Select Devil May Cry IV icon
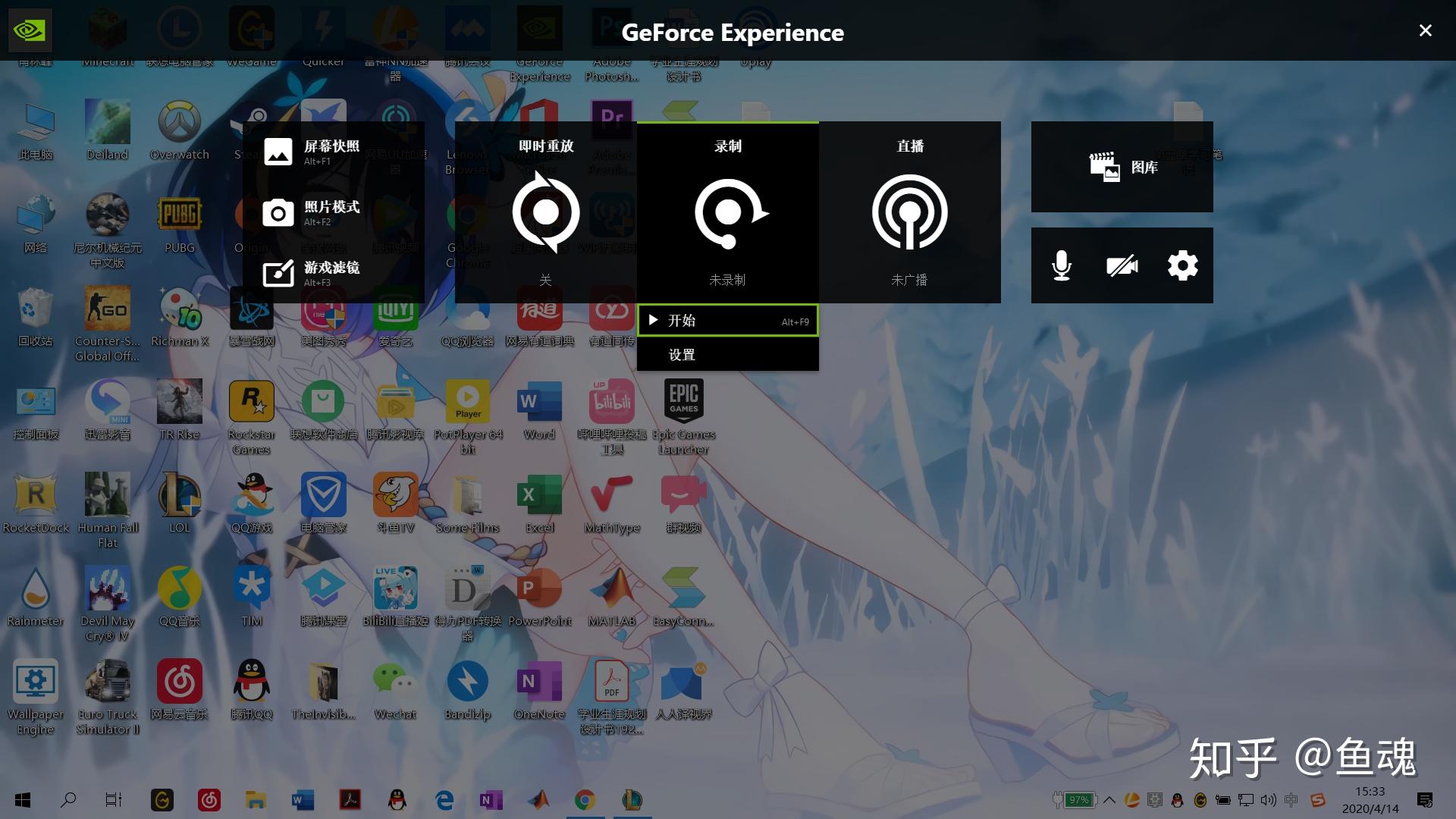 pos(107,604)
